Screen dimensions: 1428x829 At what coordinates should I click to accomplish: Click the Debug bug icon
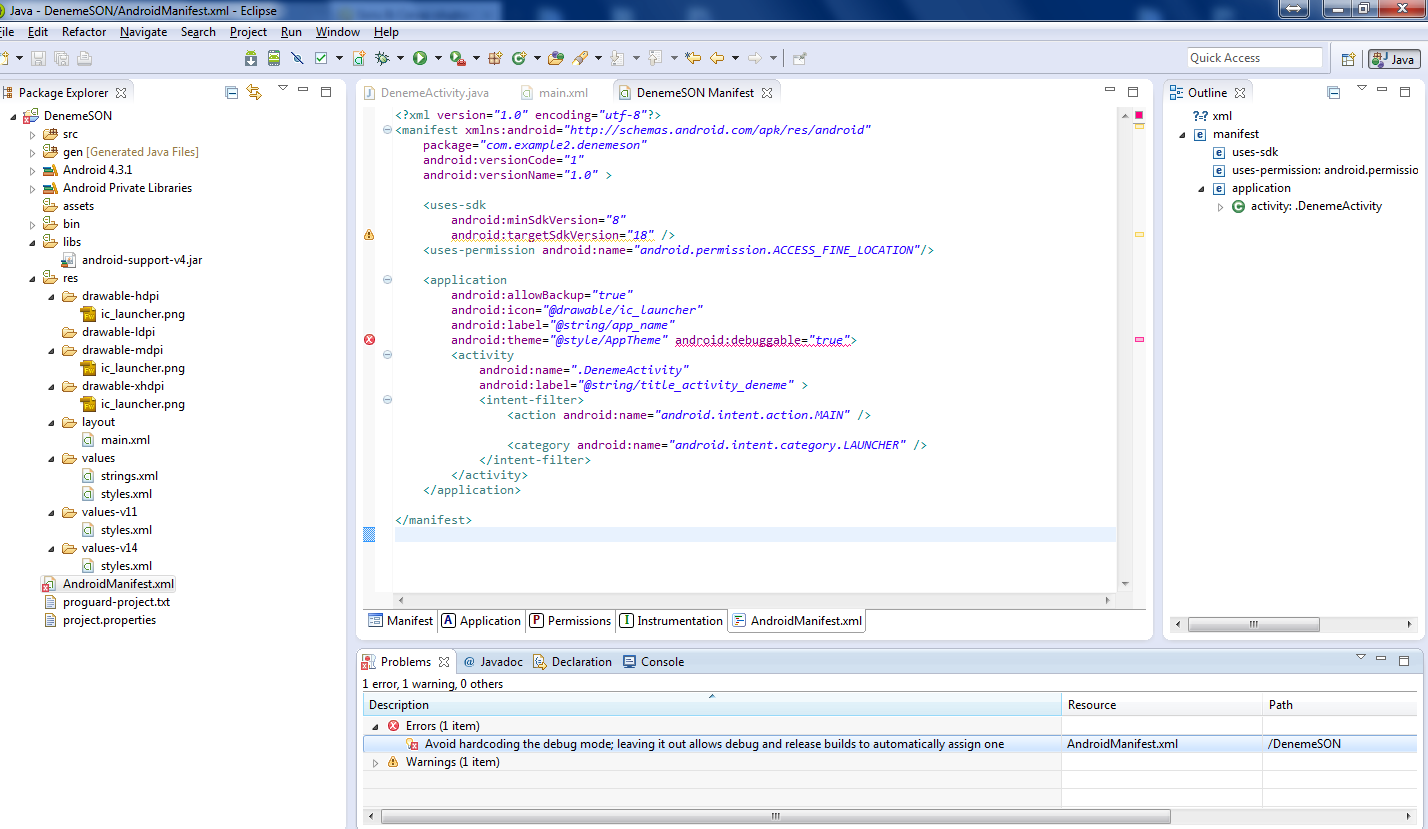382,58
